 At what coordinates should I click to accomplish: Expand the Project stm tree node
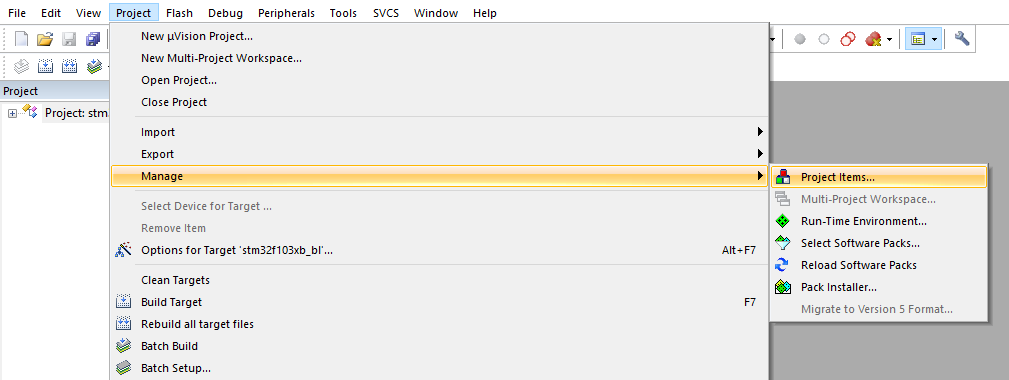tap(12, 113)
